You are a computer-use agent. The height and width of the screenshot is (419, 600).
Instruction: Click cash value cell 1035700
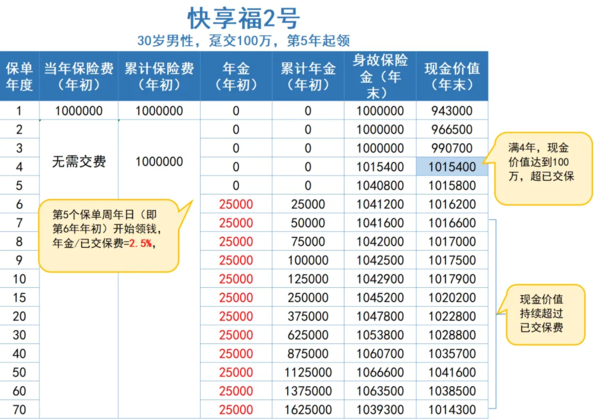(452, 354)
